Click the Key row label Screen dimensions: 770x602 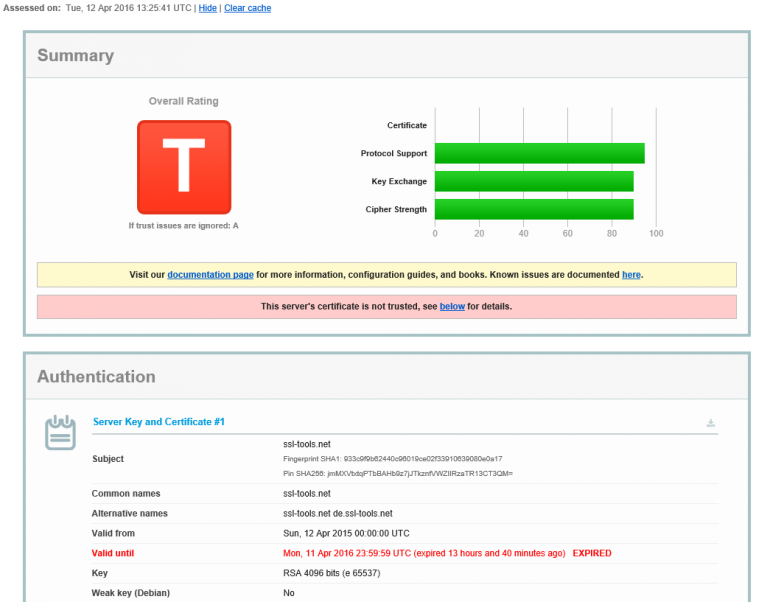coord(100,573)
